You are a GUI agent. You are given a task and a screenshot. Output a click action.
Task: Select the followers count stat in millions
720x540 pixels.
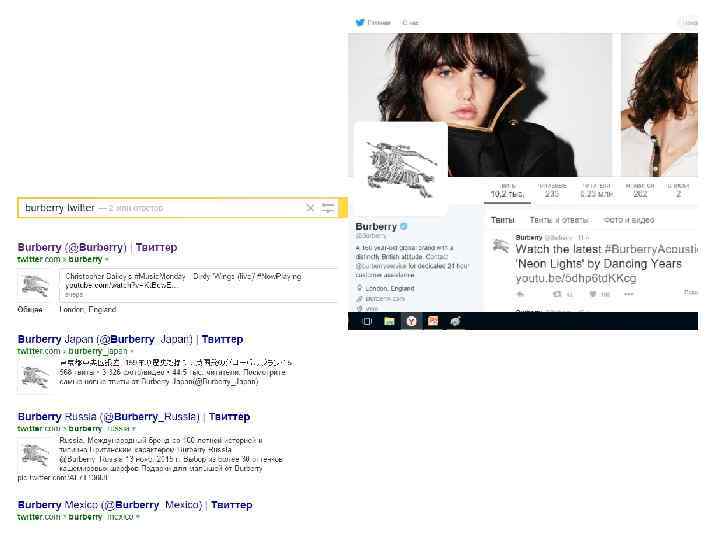[x=596, y=191]
